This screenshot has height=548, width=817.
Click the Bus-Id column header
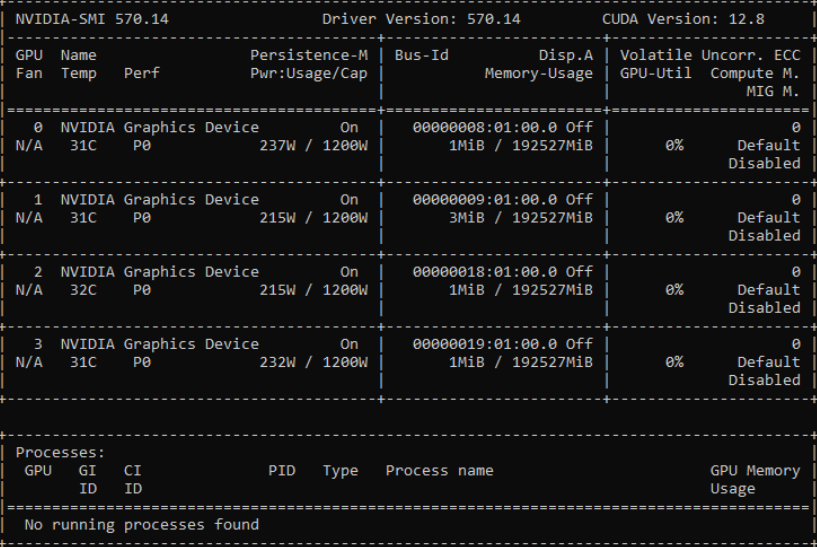(421, 55)
